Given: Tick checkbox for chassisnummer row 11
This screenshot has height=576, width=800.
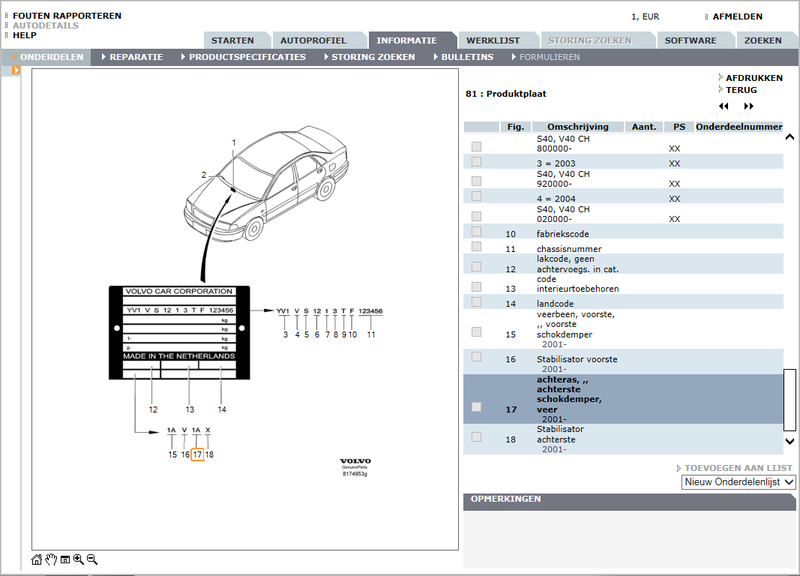Looking at the screenshot, I should click(x=477, y=246).
